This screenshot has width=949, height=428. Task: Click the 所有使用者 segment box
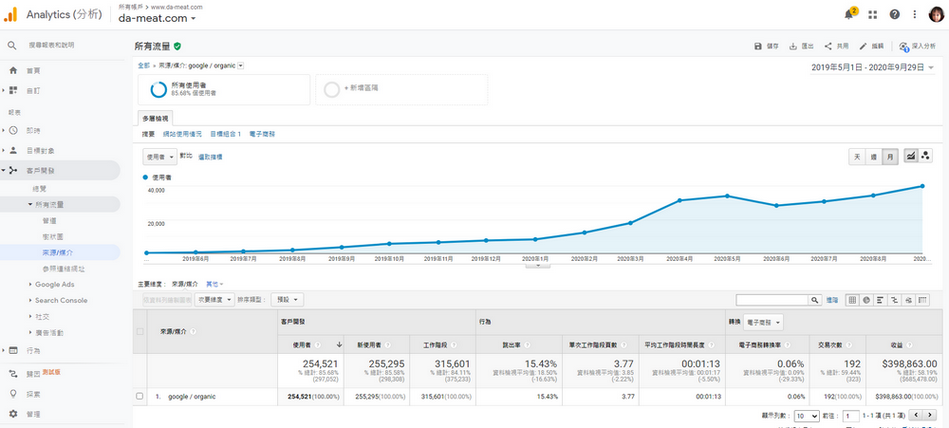(x=224, y=90)
